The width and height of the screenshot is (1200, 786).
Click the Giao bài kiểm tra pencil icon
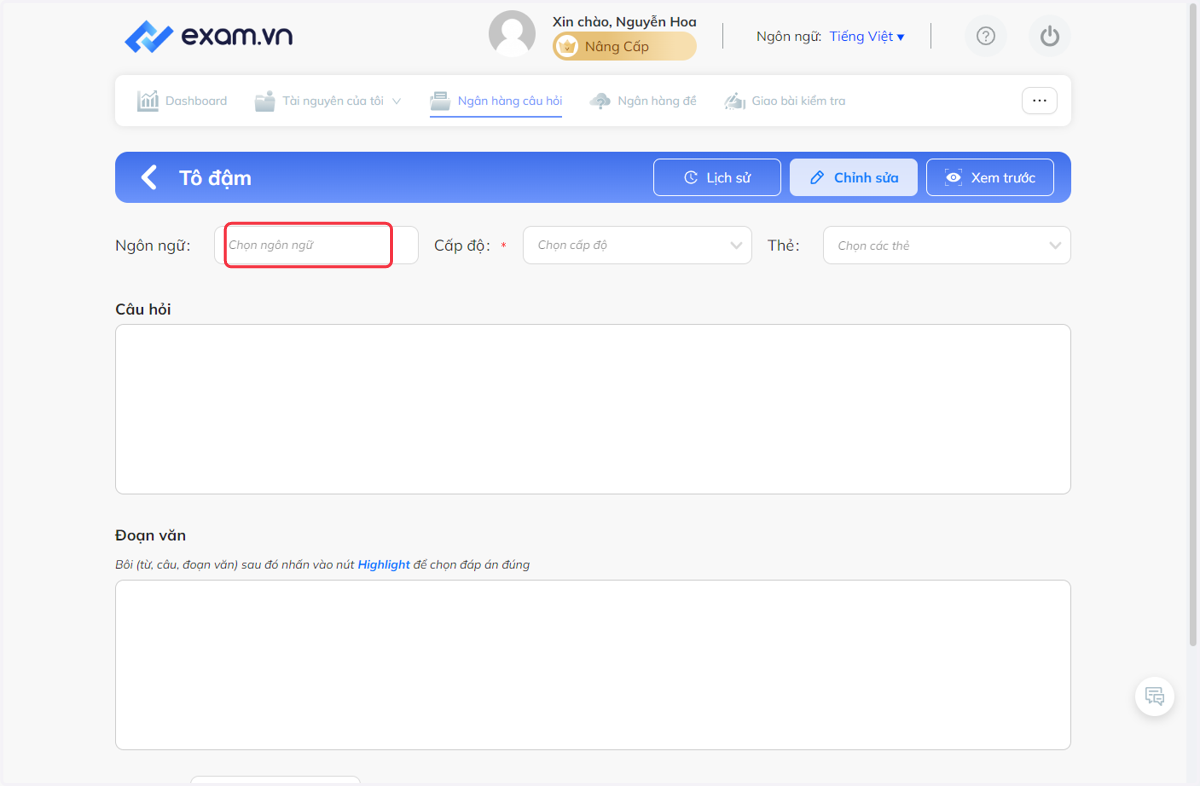[x=735, y=101]
